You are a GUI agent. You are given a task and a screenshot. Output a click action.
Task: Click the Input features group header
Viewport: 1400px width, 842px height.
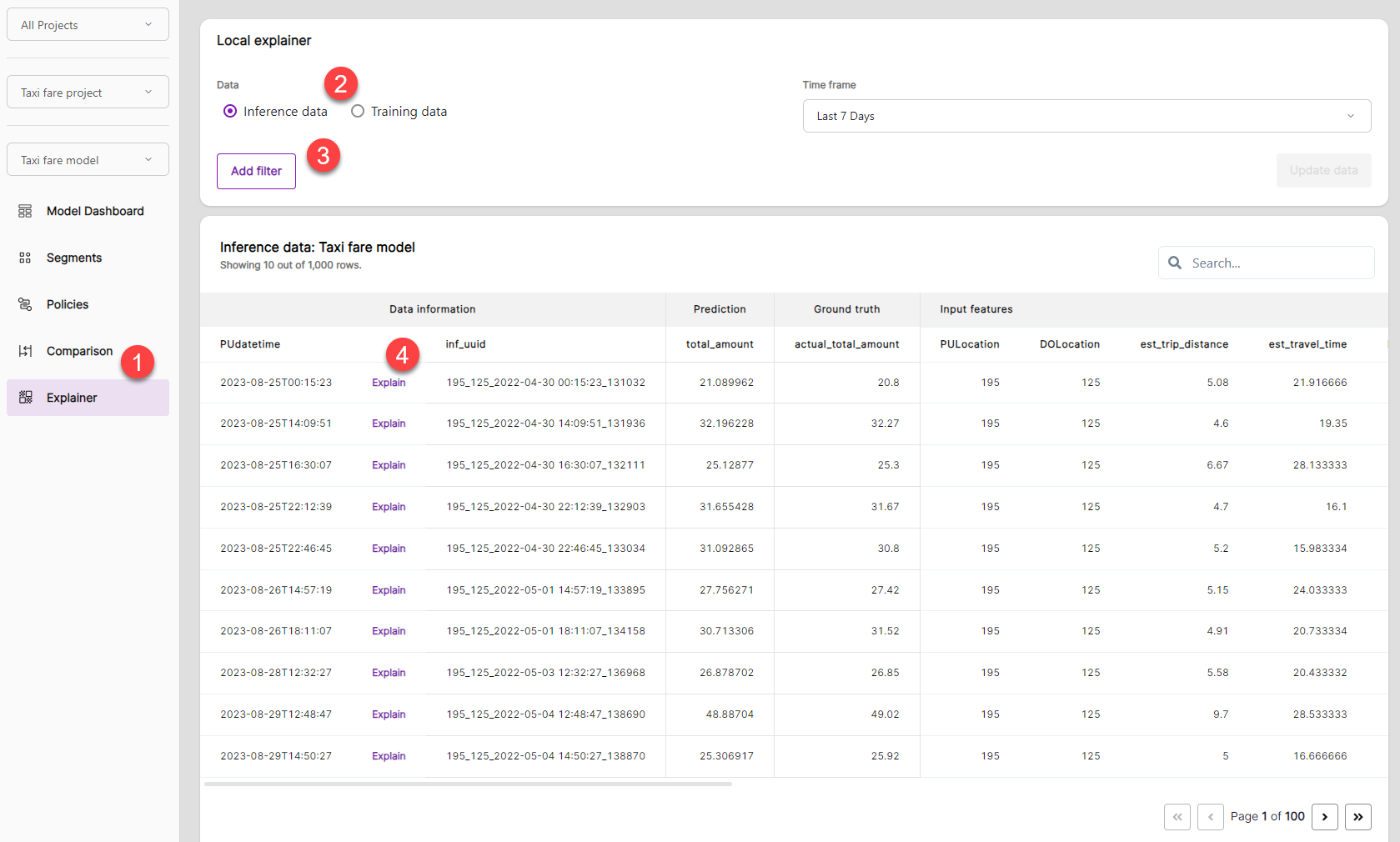click(976, 309)
